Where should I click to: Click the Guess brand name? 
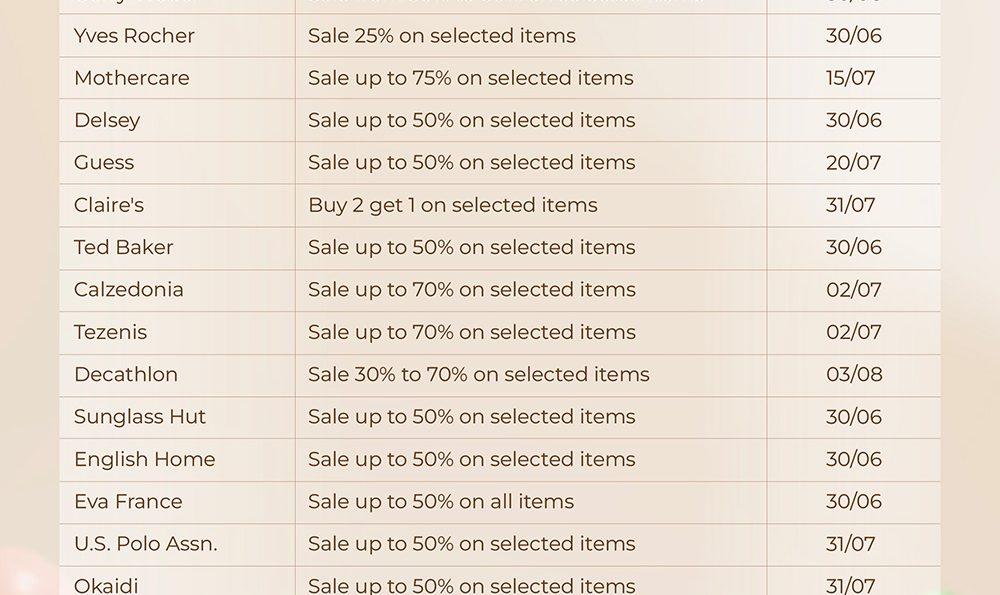coord(104,163)
